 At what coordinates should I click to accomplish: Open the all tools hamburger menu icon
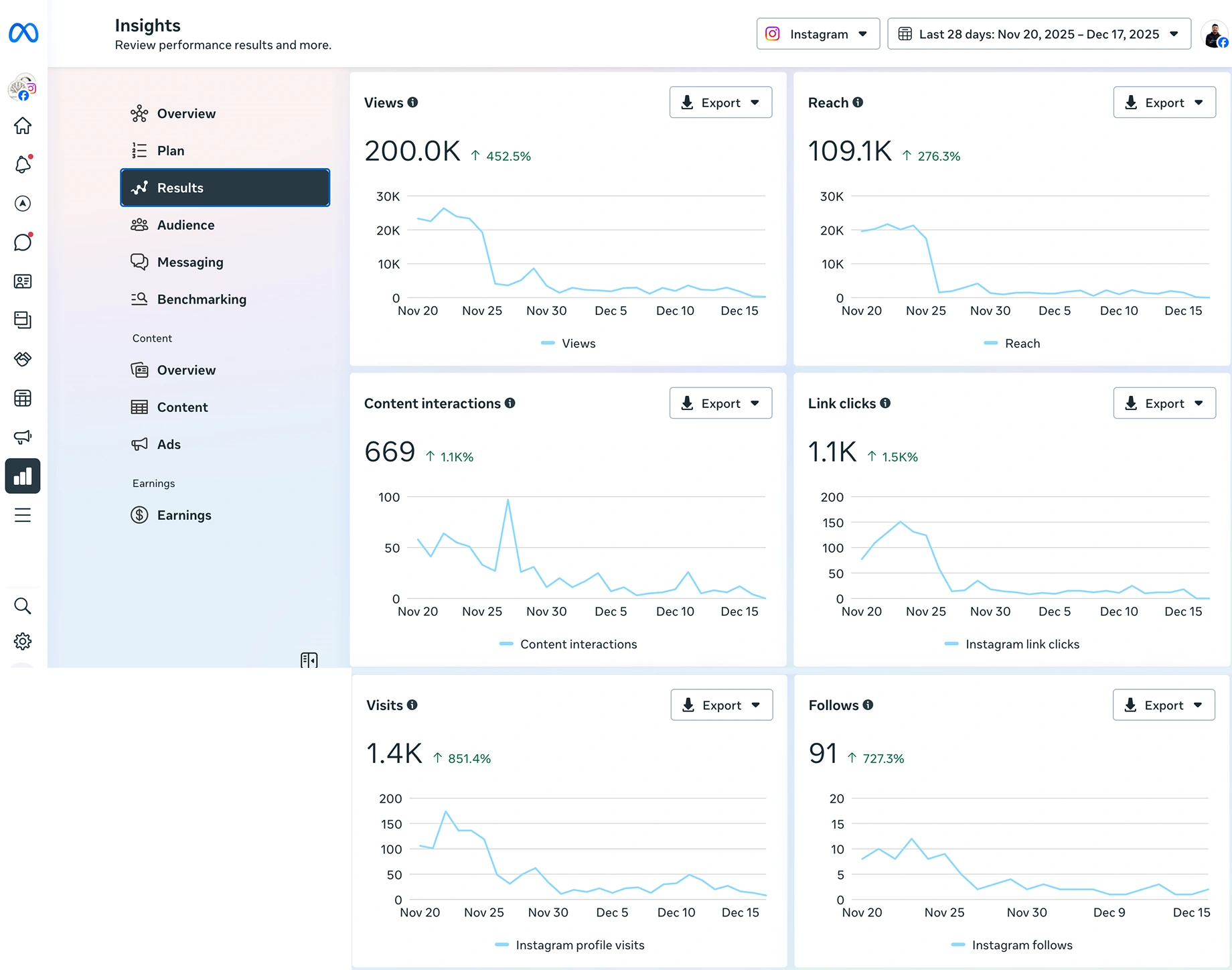(x=23, y=515)
